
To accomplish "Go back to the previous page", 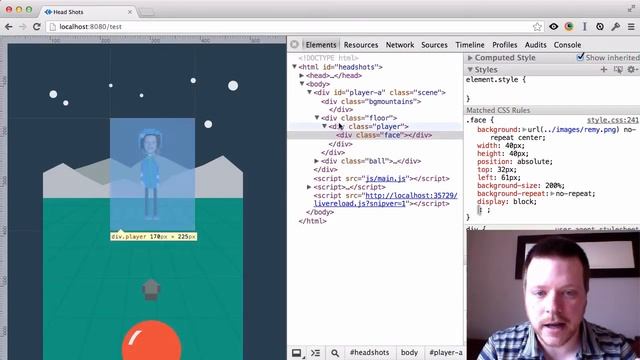I will 9,27.
